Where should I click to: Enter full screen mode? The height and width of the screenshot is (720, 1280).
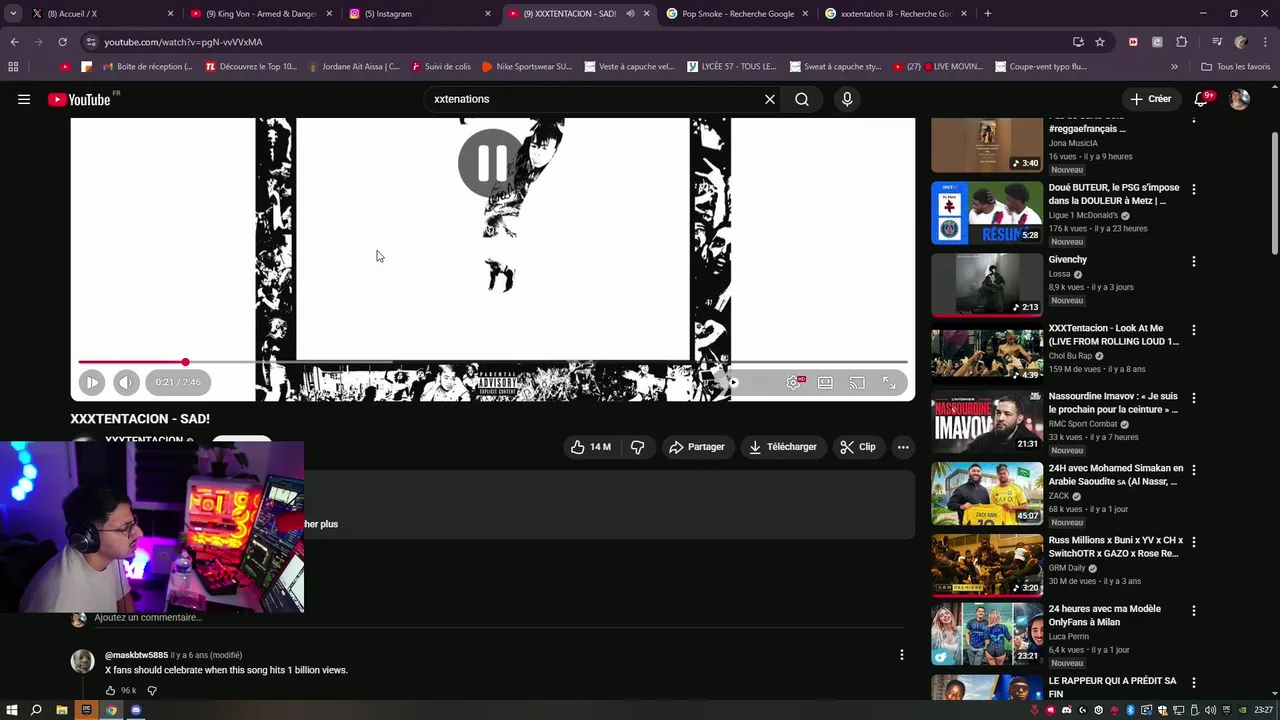pyautogui.click(x=889, y=382)
